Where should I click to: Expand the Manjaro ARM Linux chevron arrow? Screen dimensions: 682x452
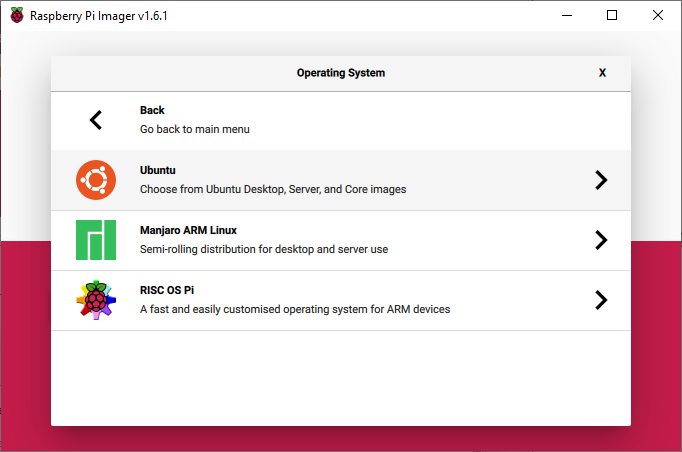[x=601, y=240]
